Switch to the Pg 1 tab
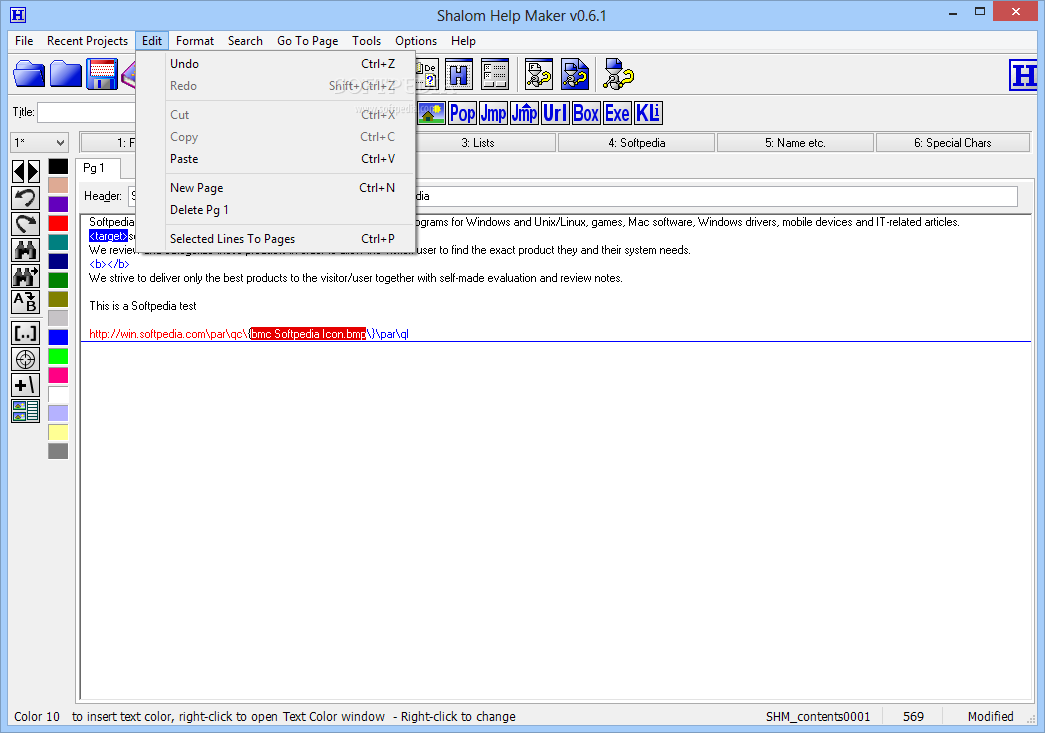Image resolution: width=1045 pixels, height=733 pixels. [97, 169]
